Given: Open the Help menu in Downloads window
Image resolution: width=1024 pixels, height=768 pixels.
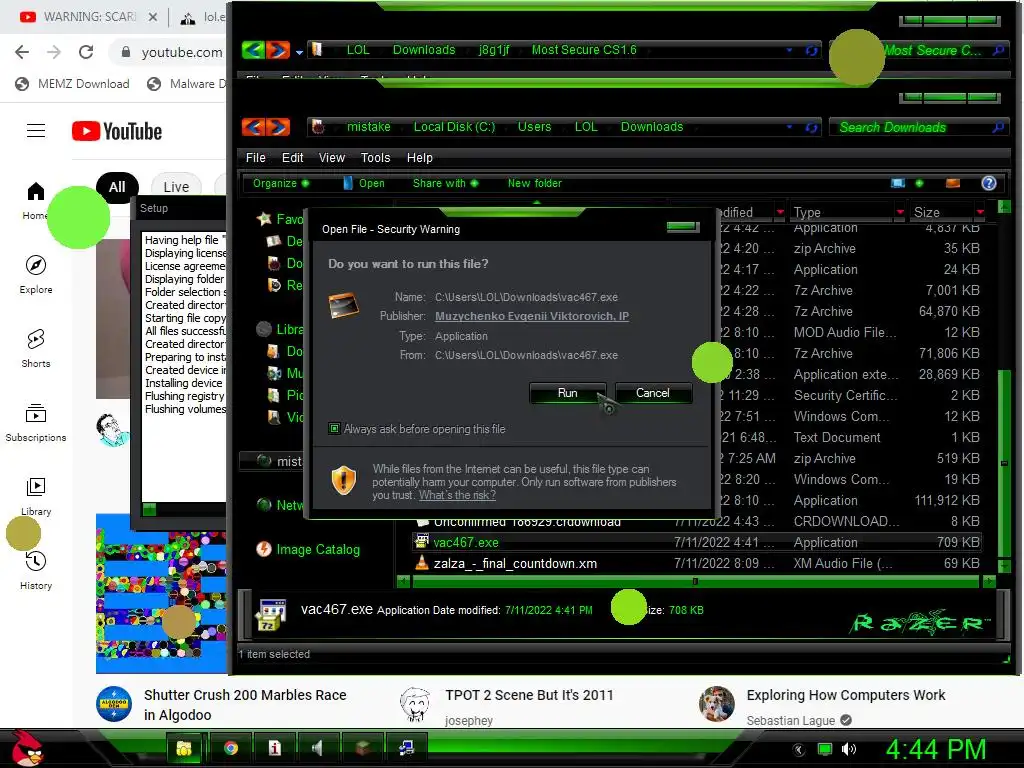Looking at the screenshot, I should (419, 157).
